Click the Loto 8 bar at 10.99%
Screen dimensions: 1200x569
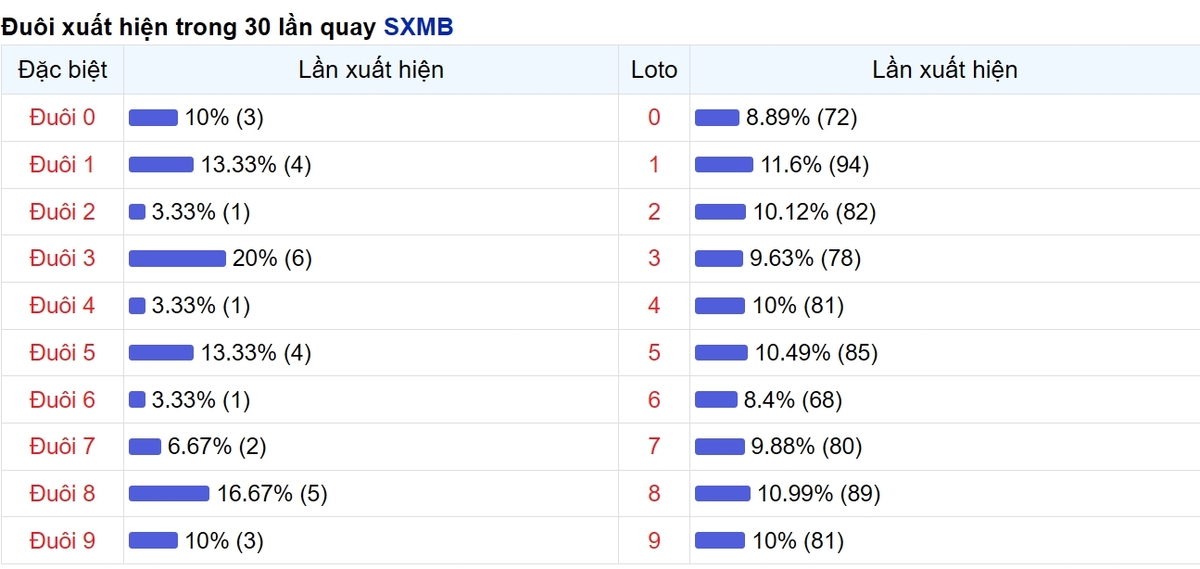point(722,494)
